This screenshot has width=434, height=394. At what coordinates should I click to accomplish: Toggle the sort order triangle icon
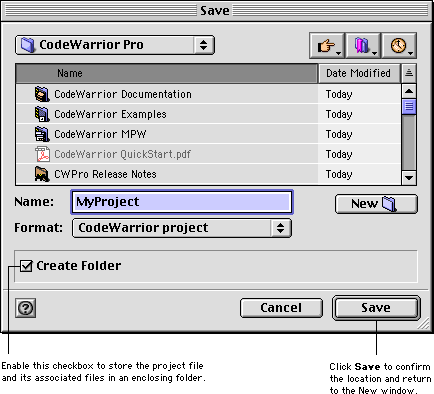point(409,73)
